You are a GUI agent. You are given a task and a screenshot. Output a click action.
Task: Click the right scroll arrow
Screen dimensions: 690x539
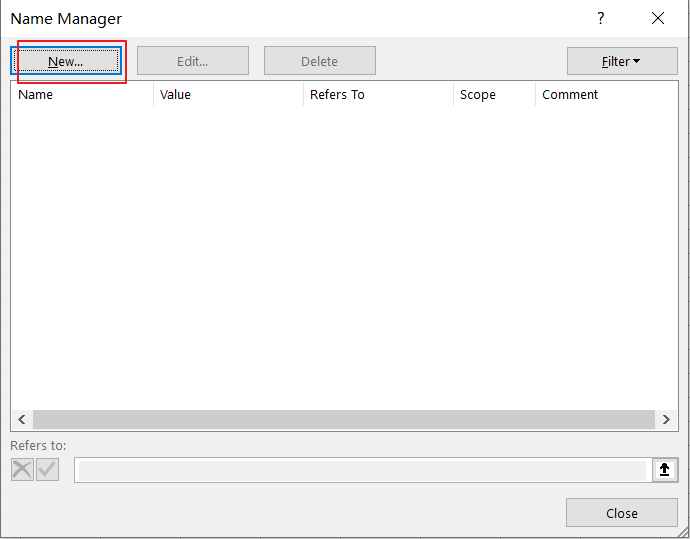(x=666, y=419)
